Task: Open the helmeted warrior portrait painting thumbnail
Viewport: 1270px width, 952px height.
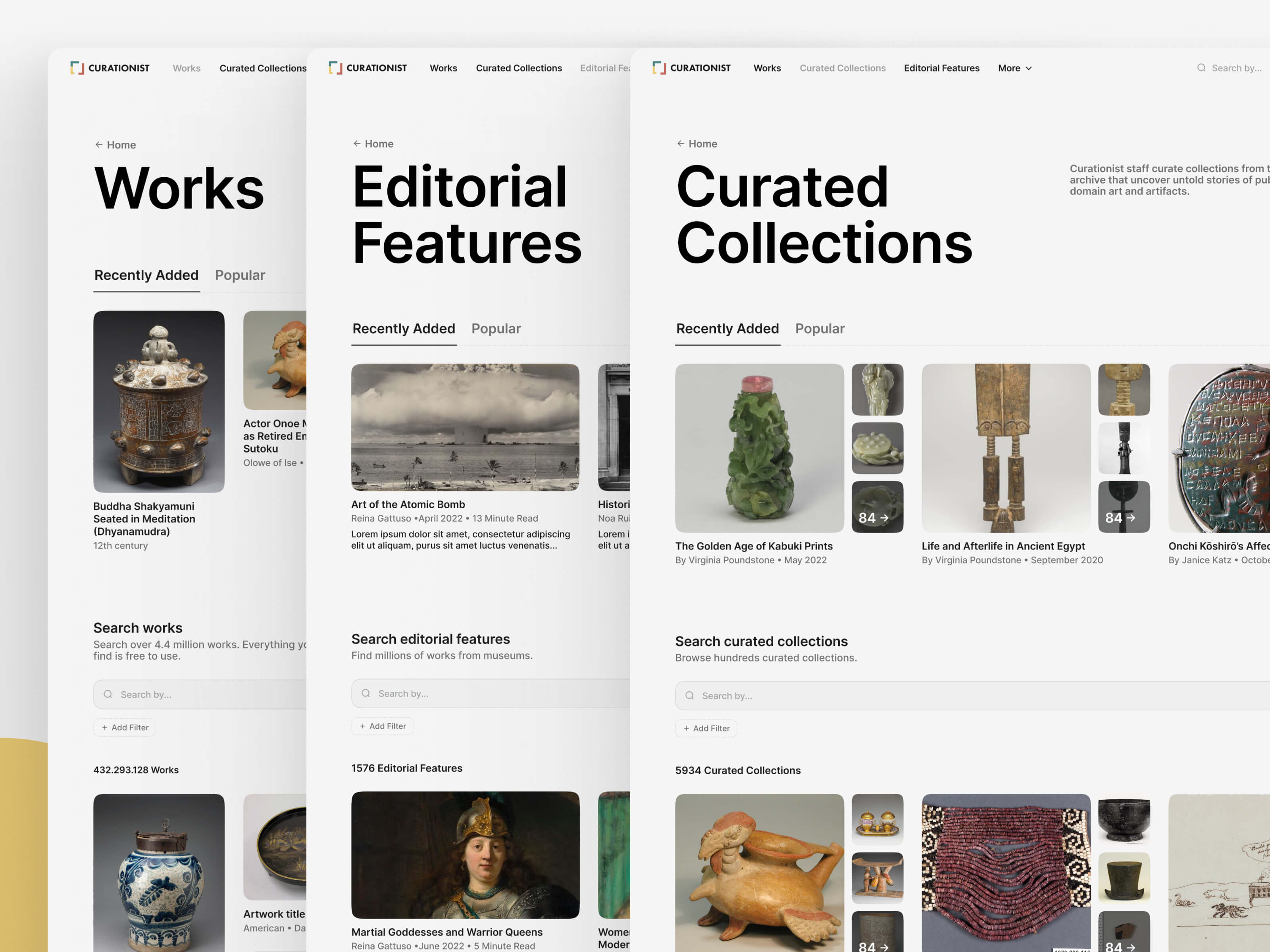Action: pos(465,855)
